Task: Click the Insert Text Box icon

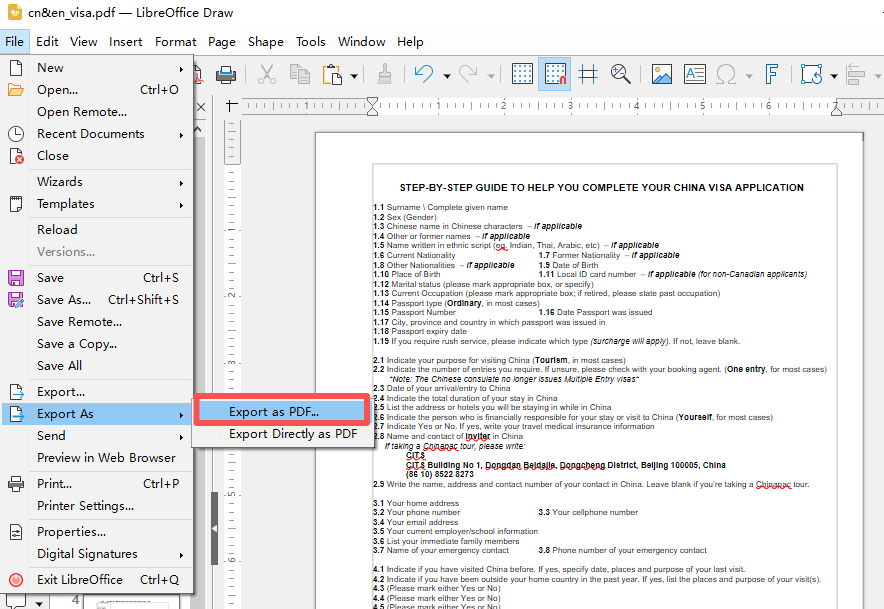Action: pos(695,74)
